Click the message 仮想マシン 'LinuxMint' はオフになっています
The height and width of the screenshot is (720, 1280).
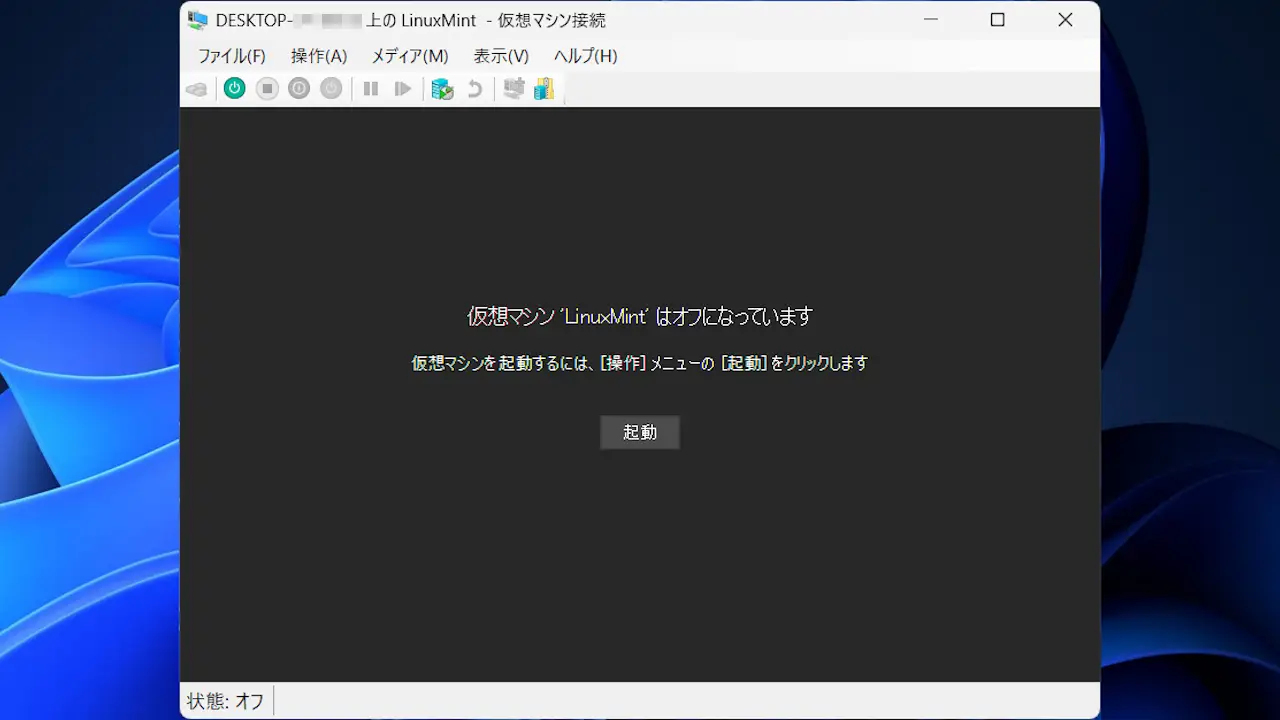point(640,317)
